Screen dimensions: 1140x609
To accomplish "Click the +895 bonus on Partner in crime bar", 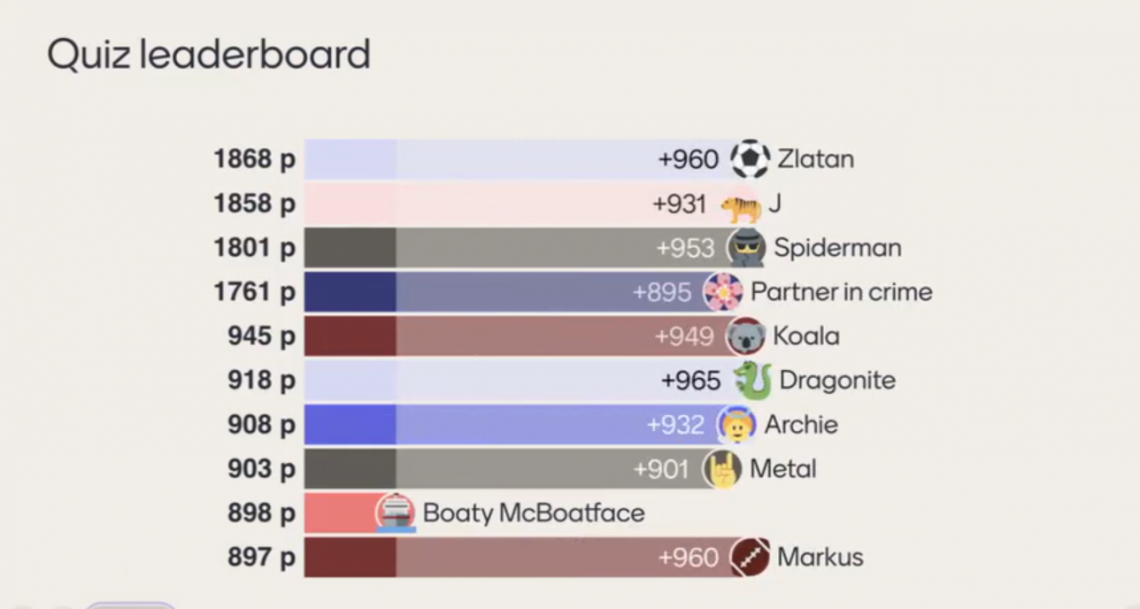I will [x=661, y=292].
